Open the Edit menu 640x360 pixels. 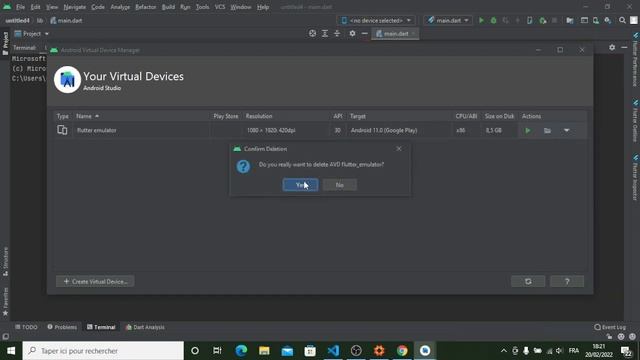click(36, 7)
